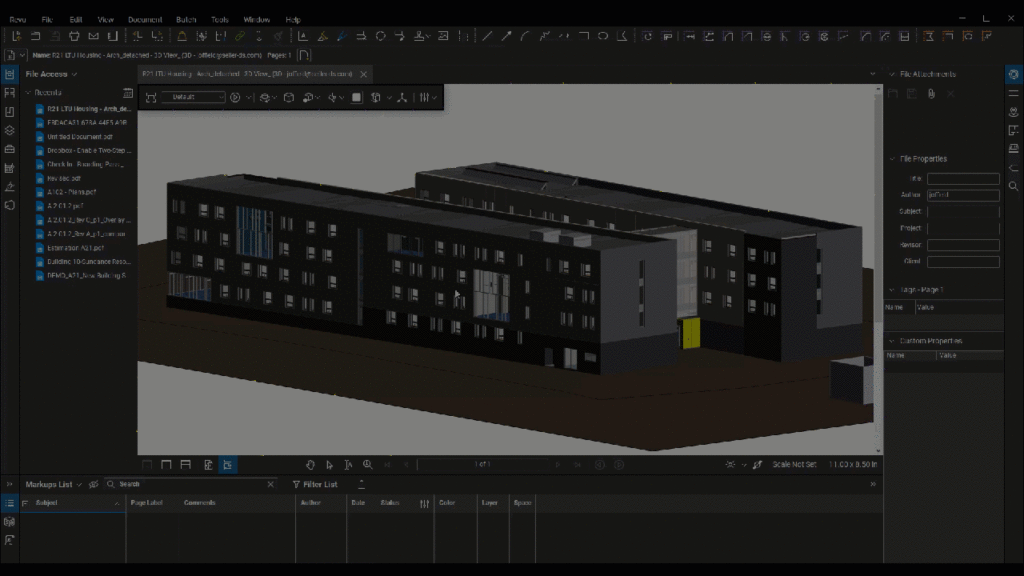Collapse the File Properties section
Image resolution: width=1024 pixels, height=576 pixels.
(893, 158)
